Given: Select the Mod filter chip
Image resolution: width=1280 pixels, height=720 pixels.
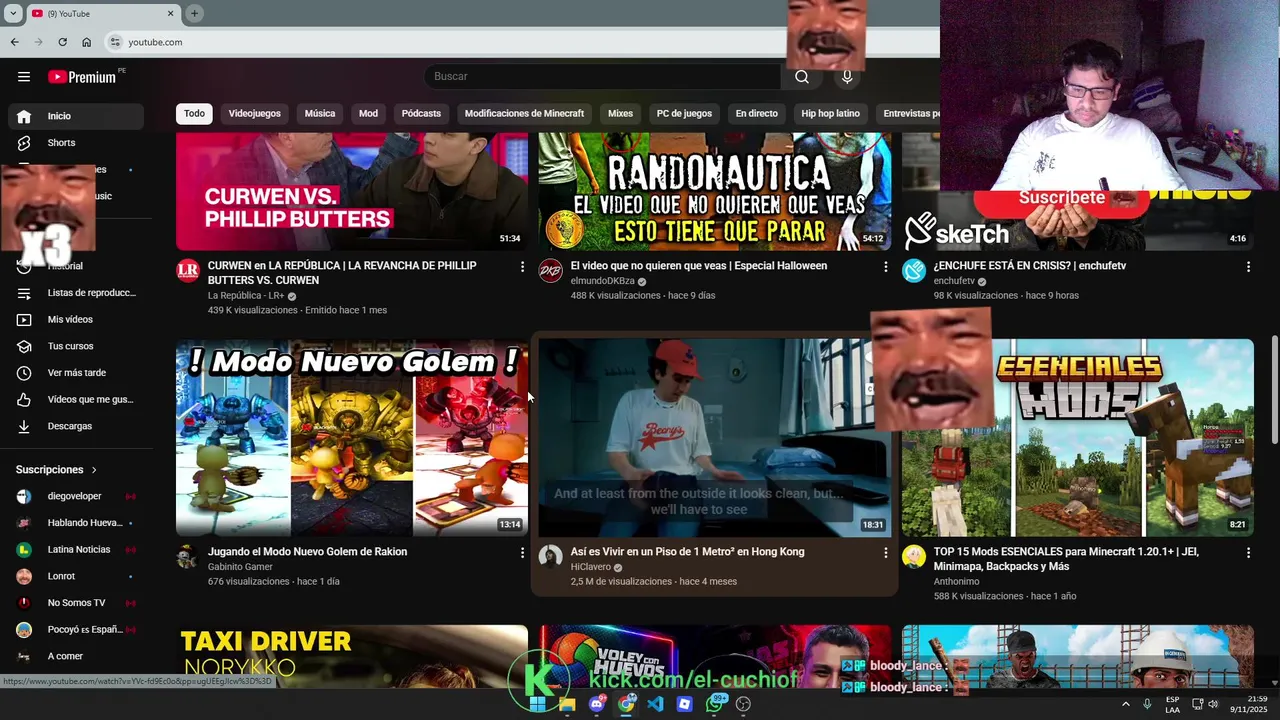Looking at the screenshot, I should tap(369, 114).
